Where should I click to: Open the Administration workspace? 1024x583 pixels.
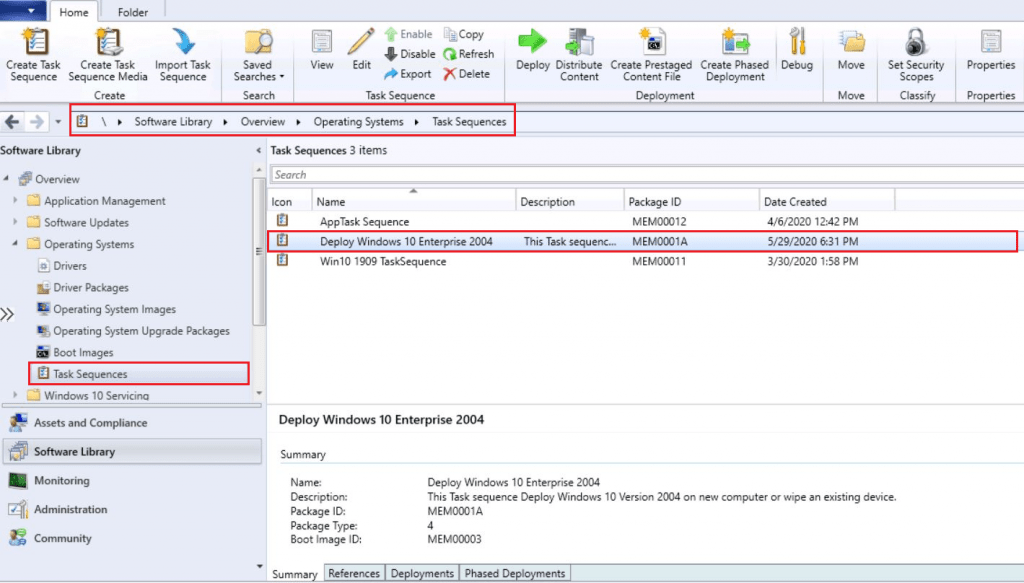133,509
